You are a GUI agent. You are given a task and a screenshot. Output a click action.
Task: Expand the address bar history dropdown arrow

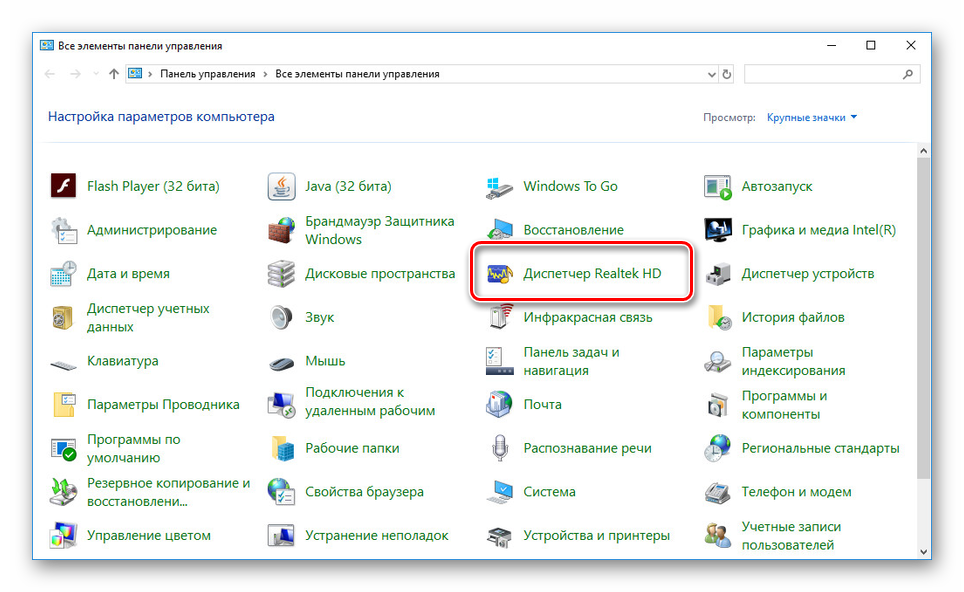click(711, 74)
